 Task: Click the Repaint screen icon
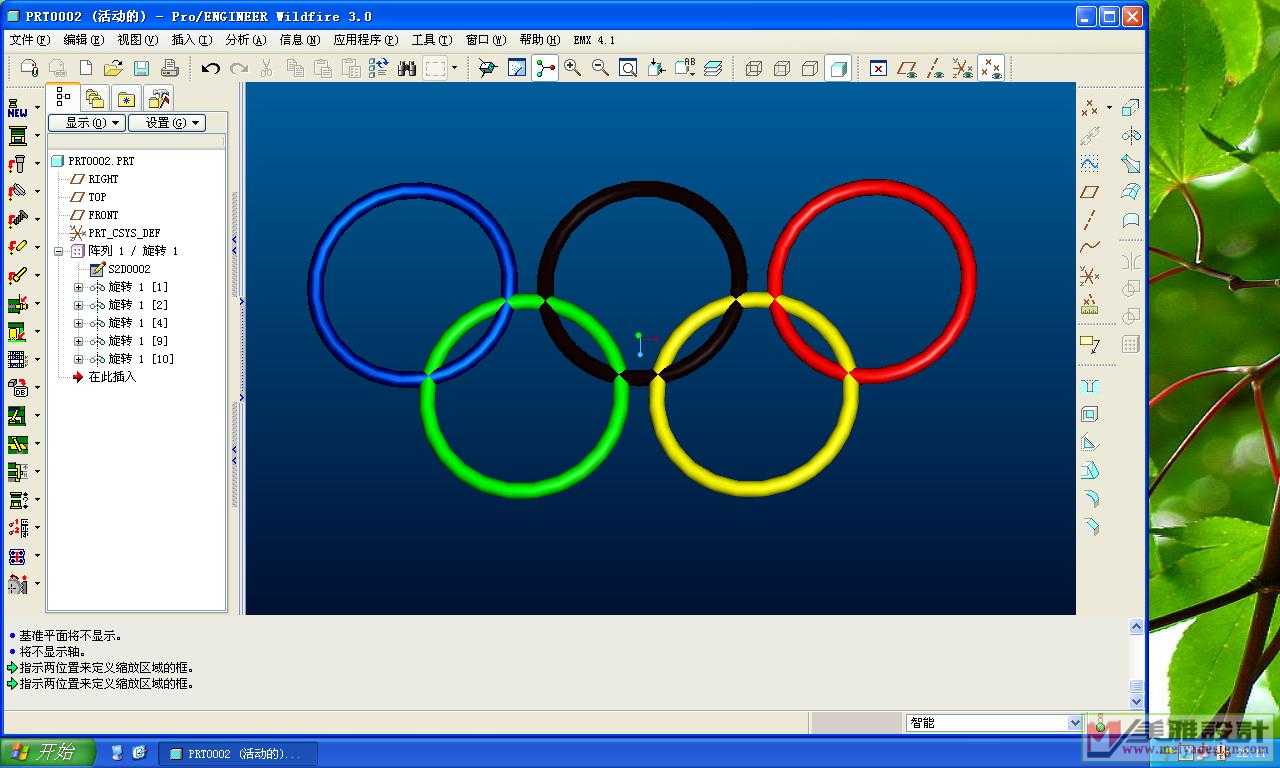516,68
